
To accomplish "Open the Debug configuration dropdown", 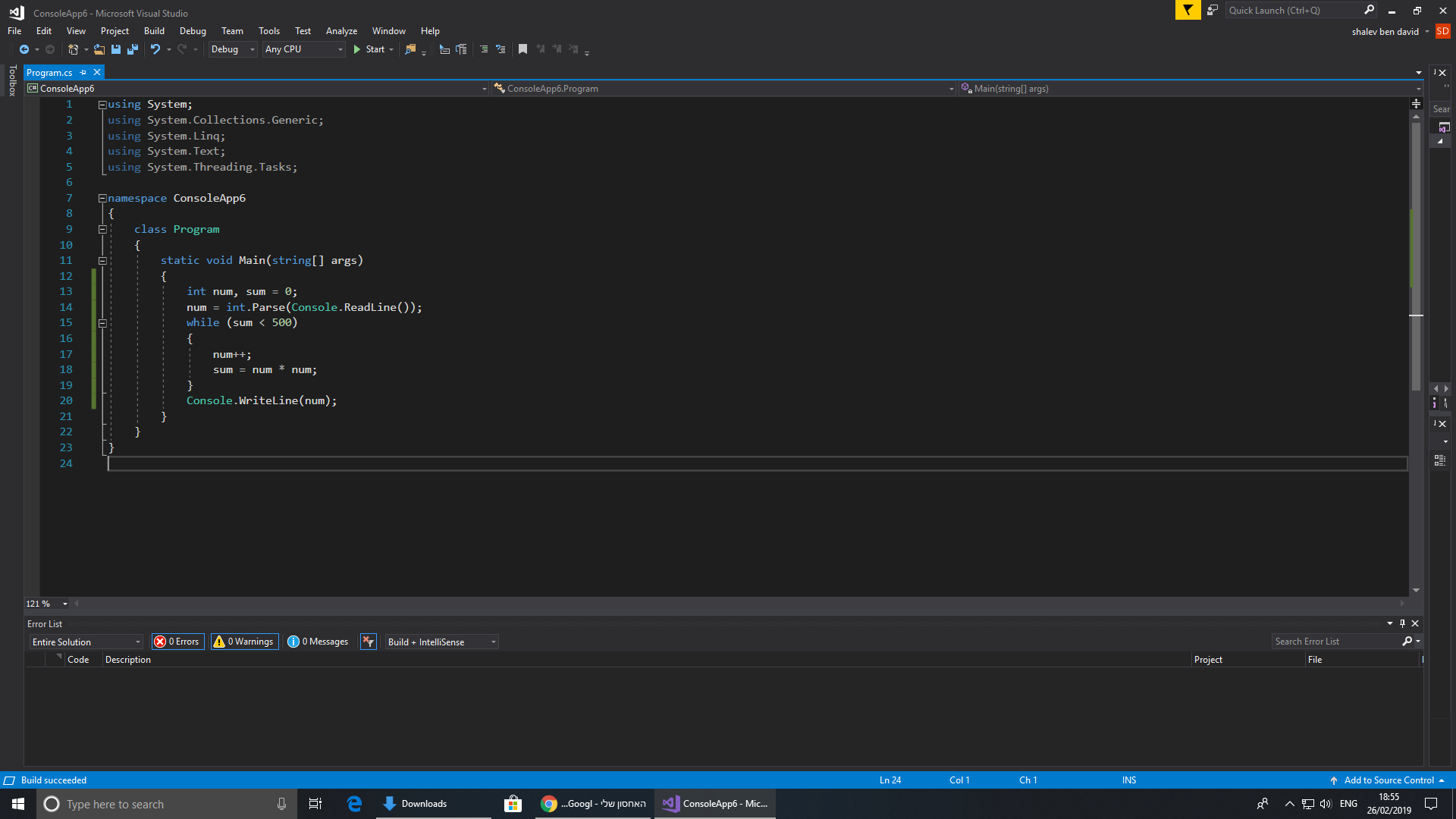I will (x=233, y=49).
